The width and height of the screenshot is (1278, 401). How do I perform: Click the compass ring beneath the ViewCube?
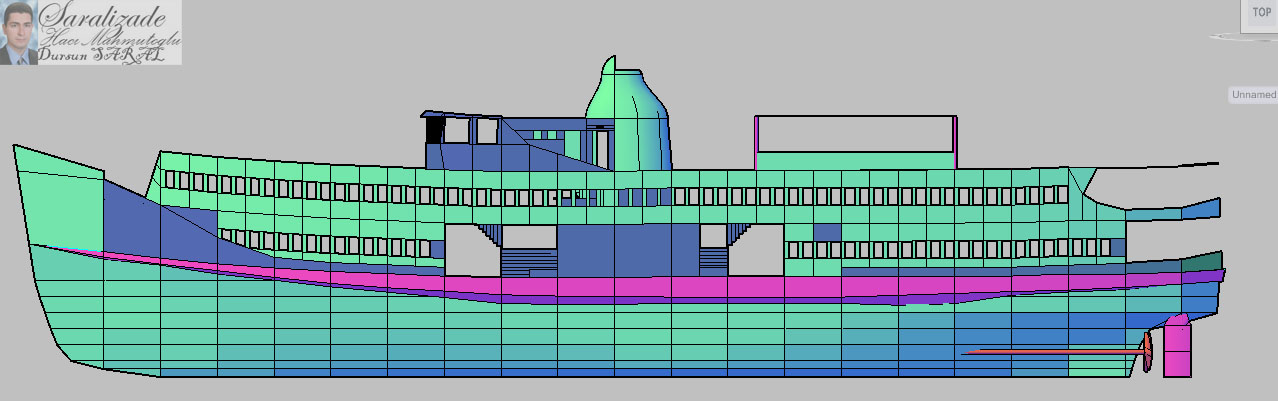point(1238,38)
